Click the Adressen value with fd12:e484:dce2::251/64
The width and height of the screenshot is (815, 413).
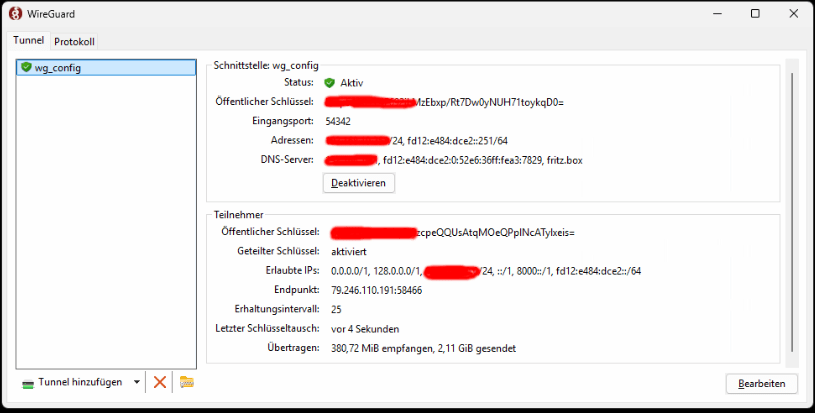tap(416, 141)
